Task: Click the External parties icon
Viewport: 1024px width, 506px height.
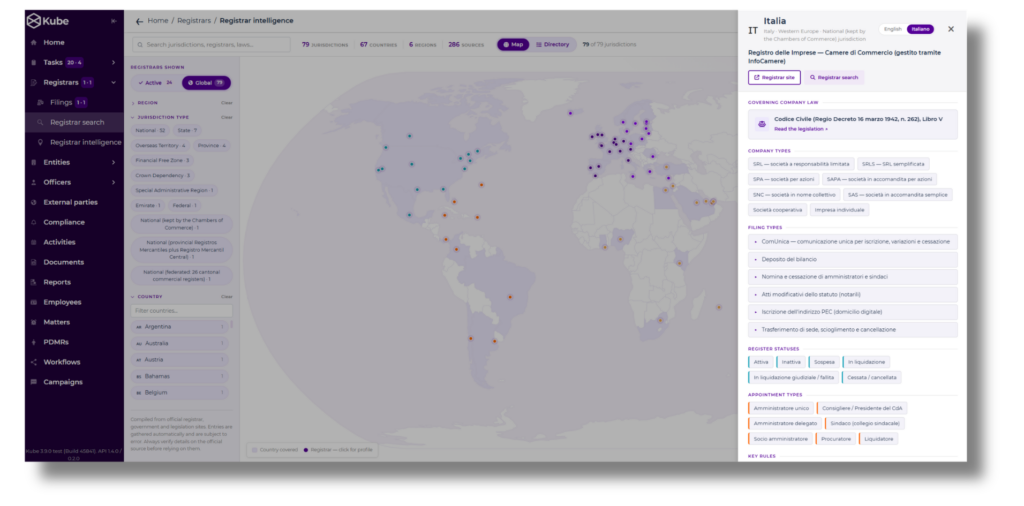Action: [34, 202]
